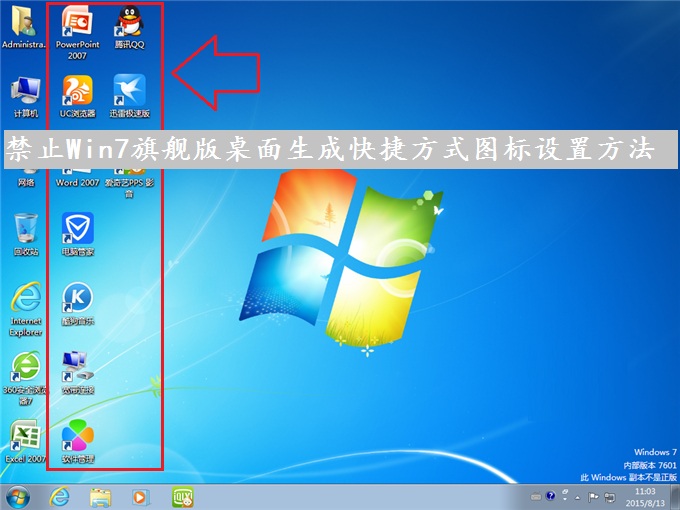The image size is (680, 510).
Task: Click the Show desktop button strip
Action: pos(676,497)
